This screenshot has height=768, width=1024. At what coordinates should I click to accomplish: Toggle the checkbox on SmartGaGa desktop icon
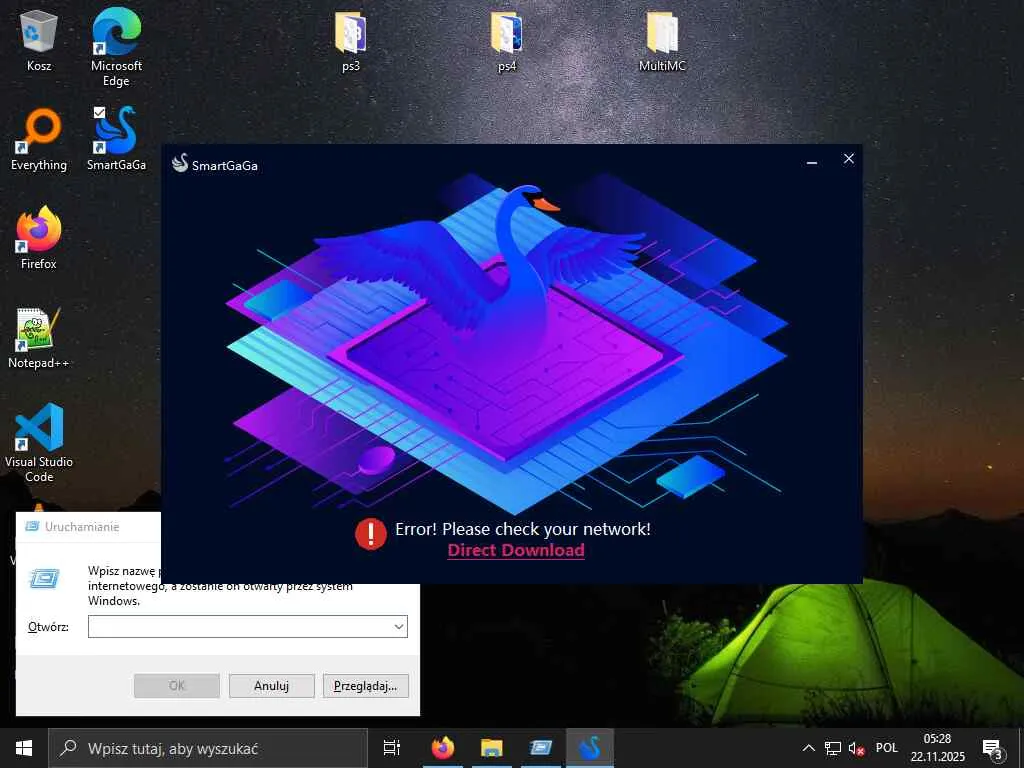[99, 112]
